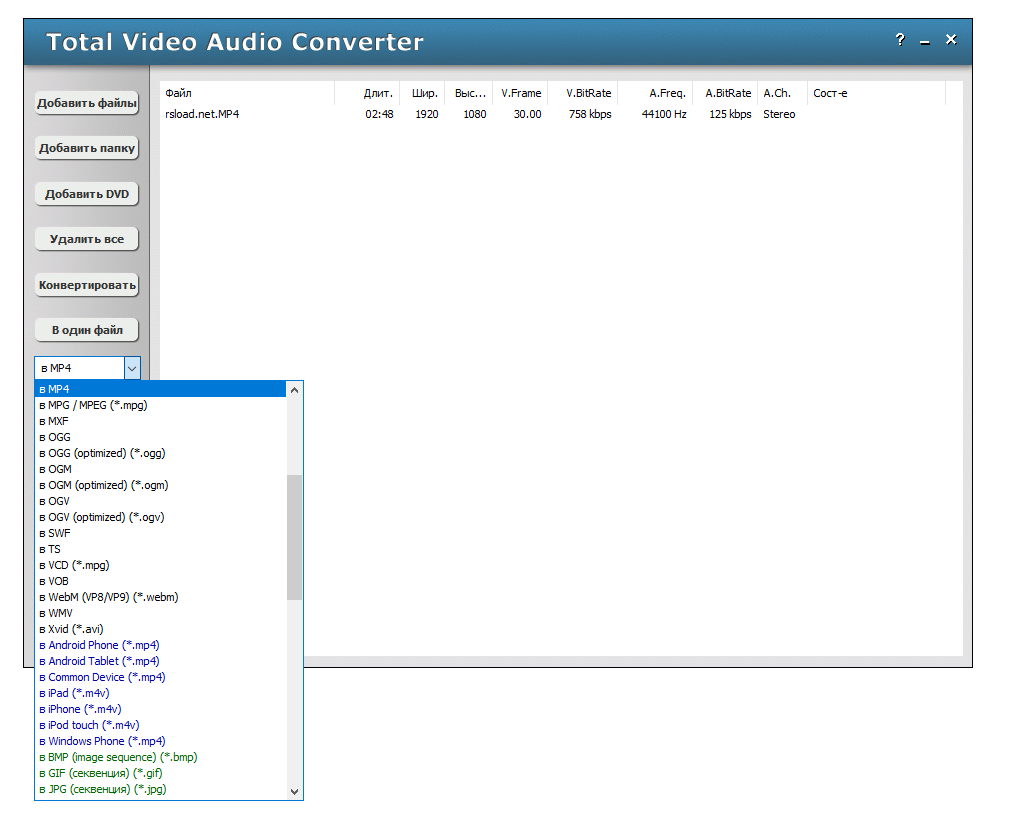Image resolution: width=1011 pixels, height=821 pixels.
Task: Sort by the Файл column header
Action: pos(247,93)
